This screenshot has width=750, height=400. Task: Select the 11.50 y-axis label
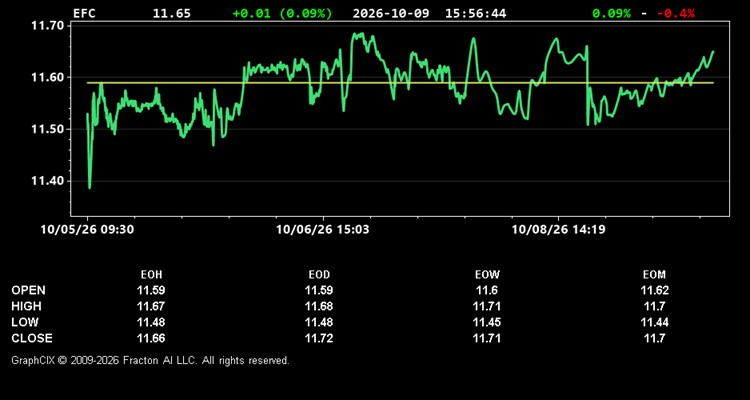click(x=48, y=129)
